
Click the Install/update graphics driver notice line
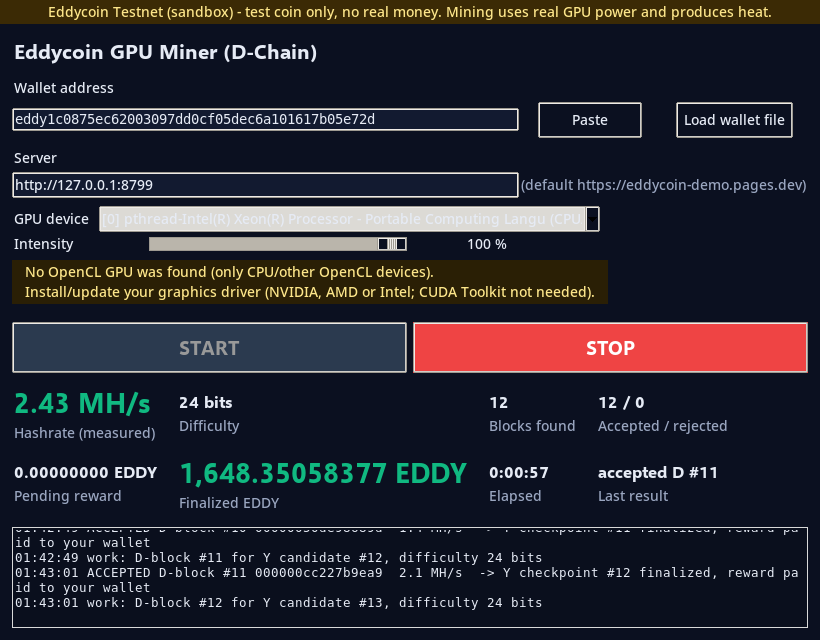(x=310, y=292)
